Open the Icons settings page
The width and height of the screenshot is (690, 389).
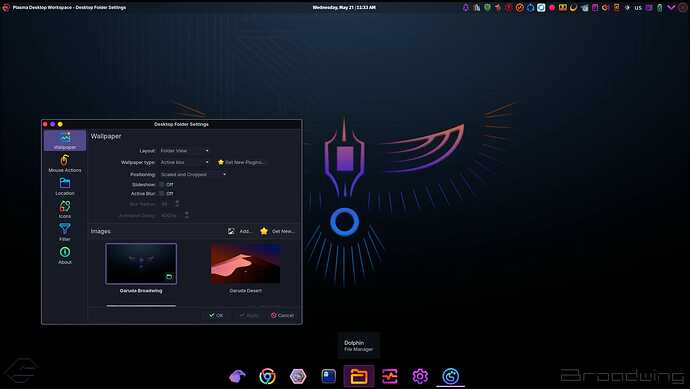(65, 209)
